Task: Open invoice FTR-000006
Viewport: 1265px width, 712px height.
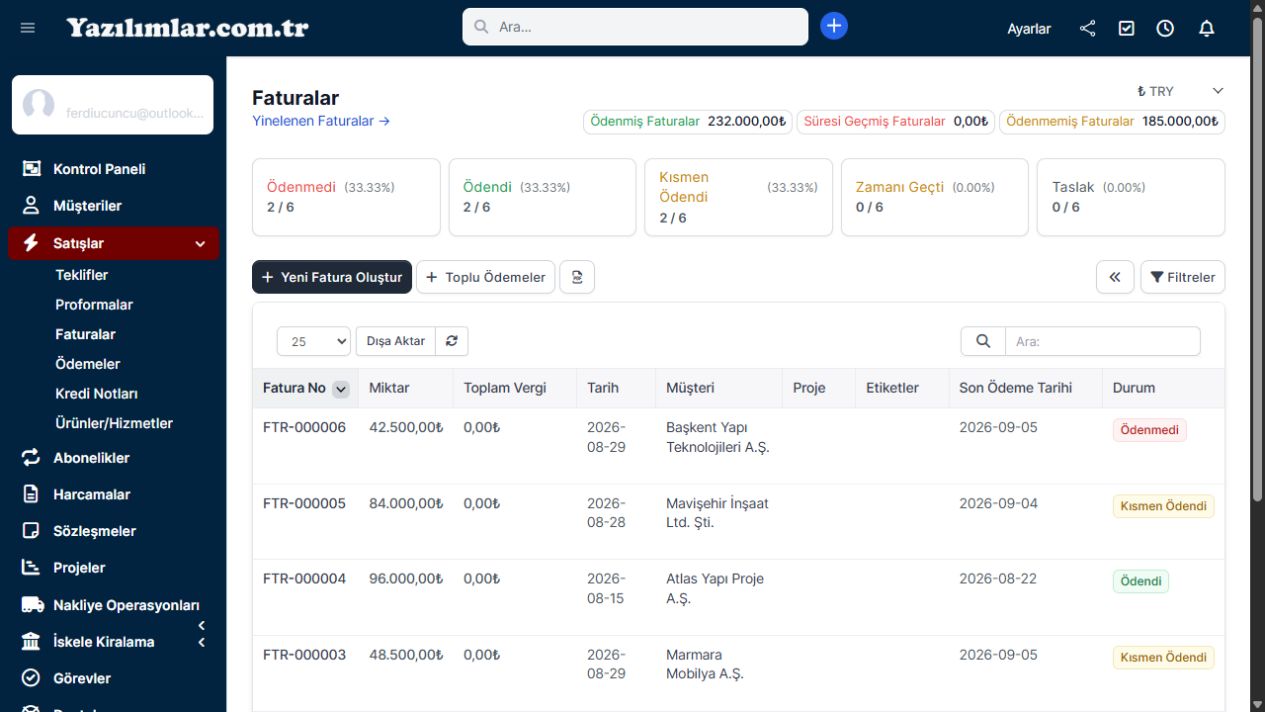Action: (304, 428)
